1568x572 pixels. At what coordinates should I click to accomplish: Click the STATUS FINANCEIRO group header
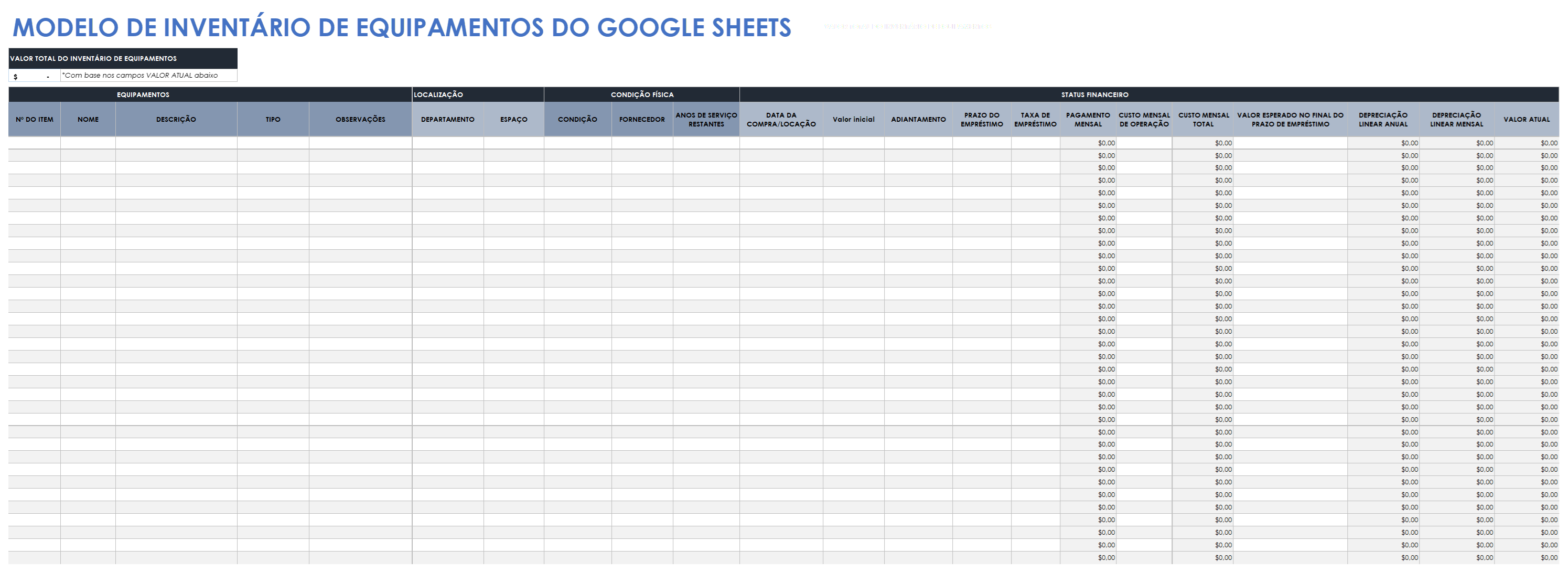1149,94
